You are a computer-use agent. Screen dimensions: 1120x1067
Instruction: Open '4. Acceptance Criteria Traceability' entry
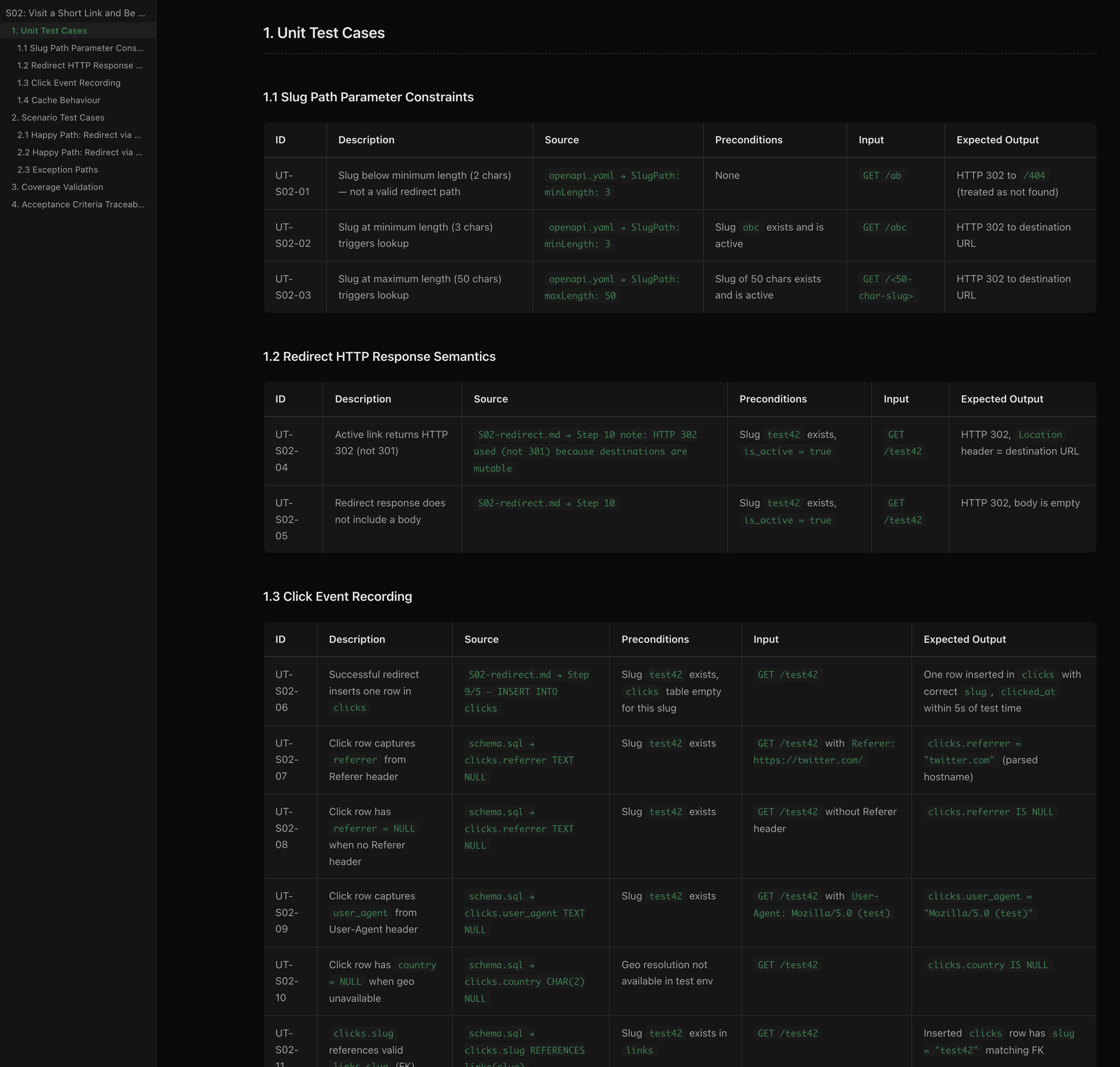coord(78,204)
